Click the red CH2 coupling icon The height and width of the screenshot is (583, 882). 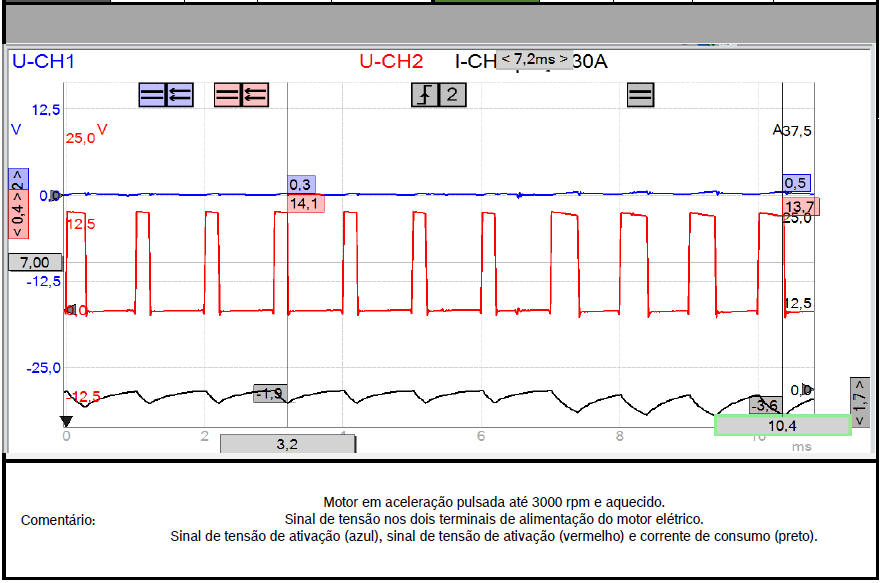pyautogui.click(x=228, y=95)
